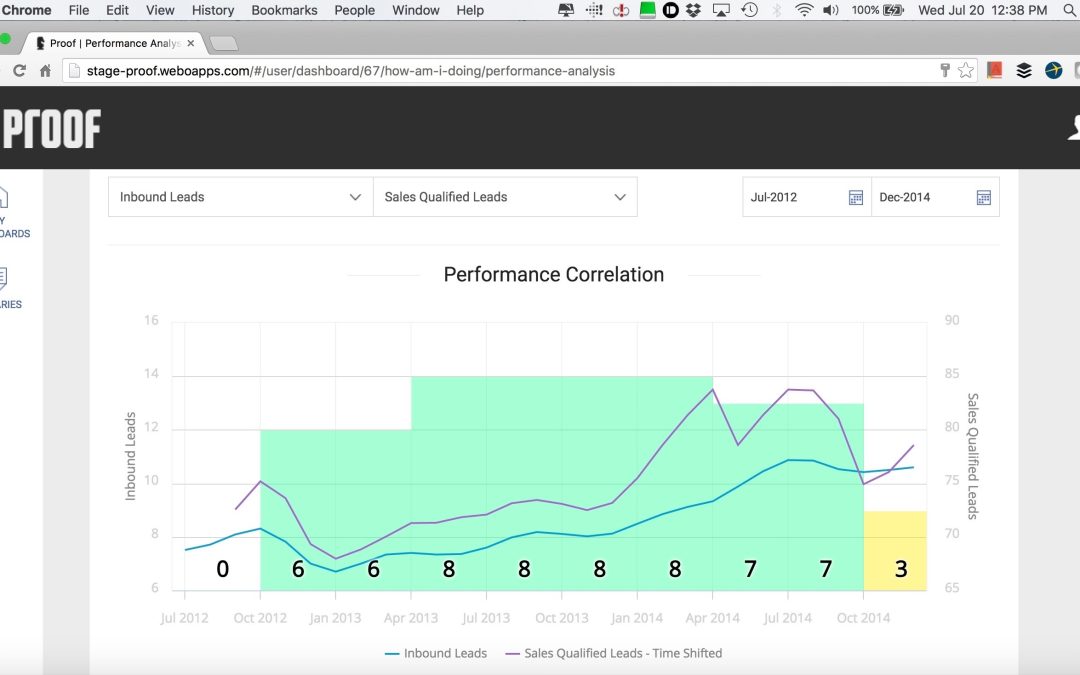This screenshot has height=675, width=1080.
Task: Open the Buffer layers extension icon
Action: 1024,70
